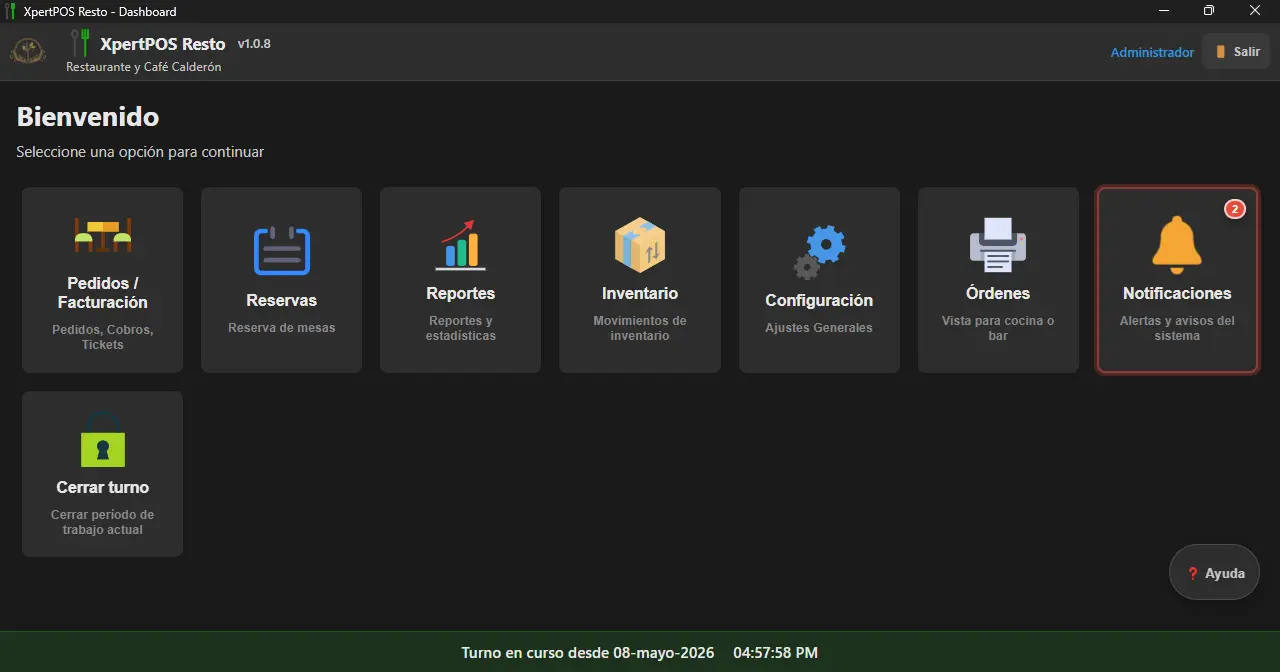This screenshot has width=1280, height=672.
Task: Click the Reservas calendar icon
Action: (x=281, y=251)
